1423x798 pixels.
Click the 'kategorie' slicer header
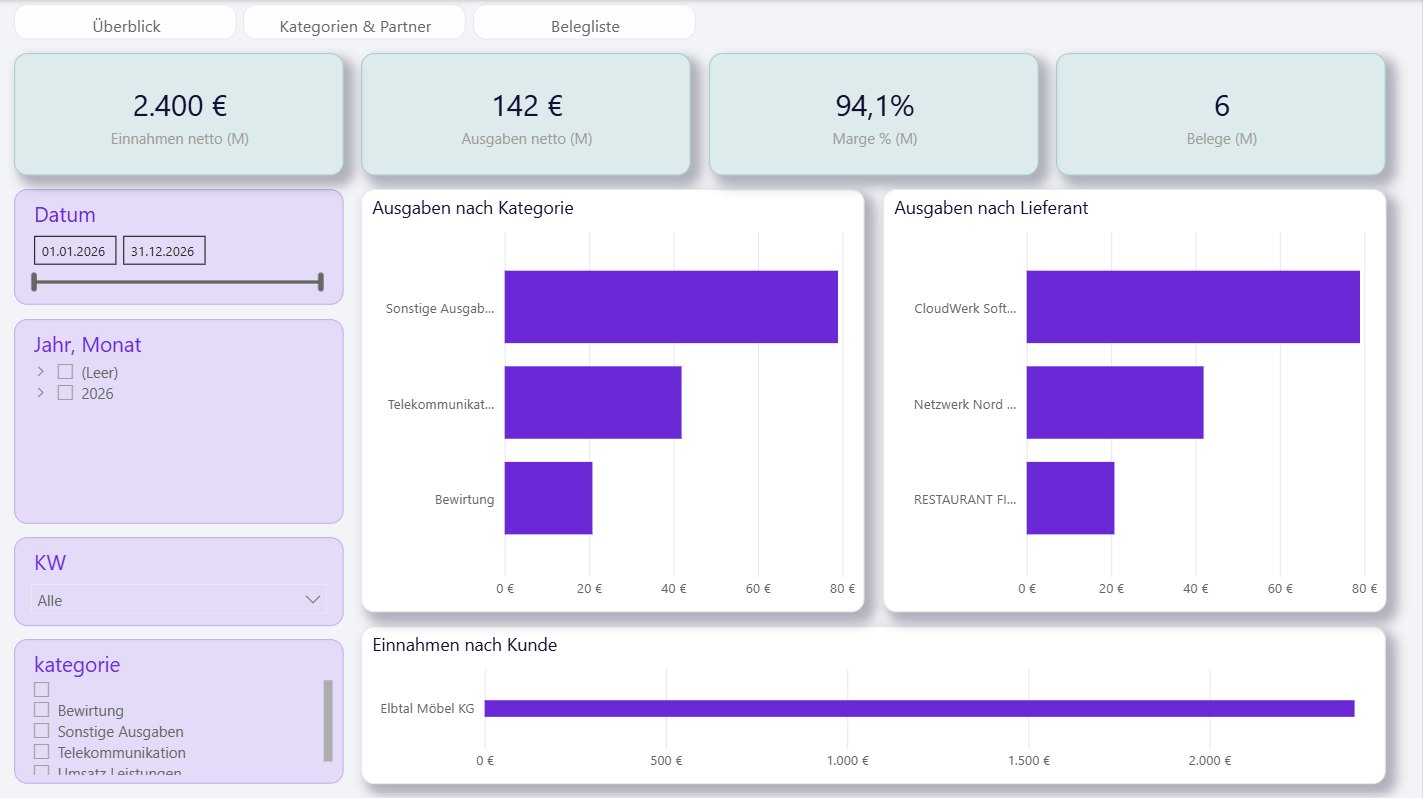(77, 665)
